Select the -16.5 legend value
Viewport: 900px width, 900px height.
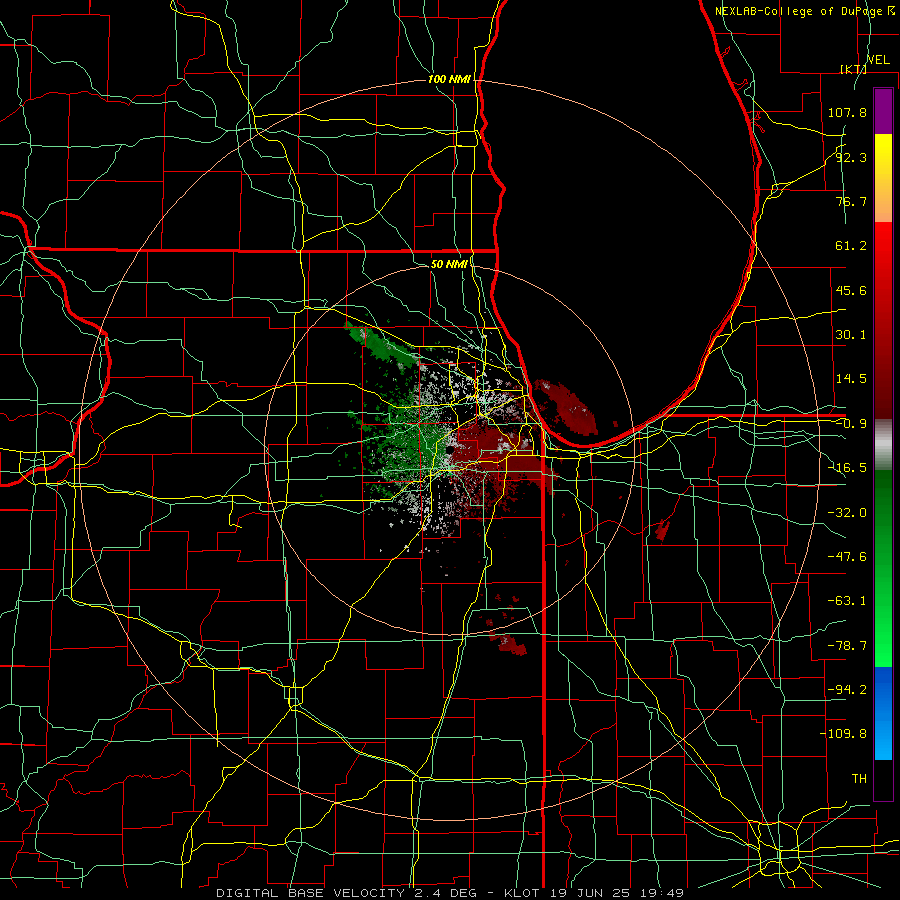coord(847,468)
